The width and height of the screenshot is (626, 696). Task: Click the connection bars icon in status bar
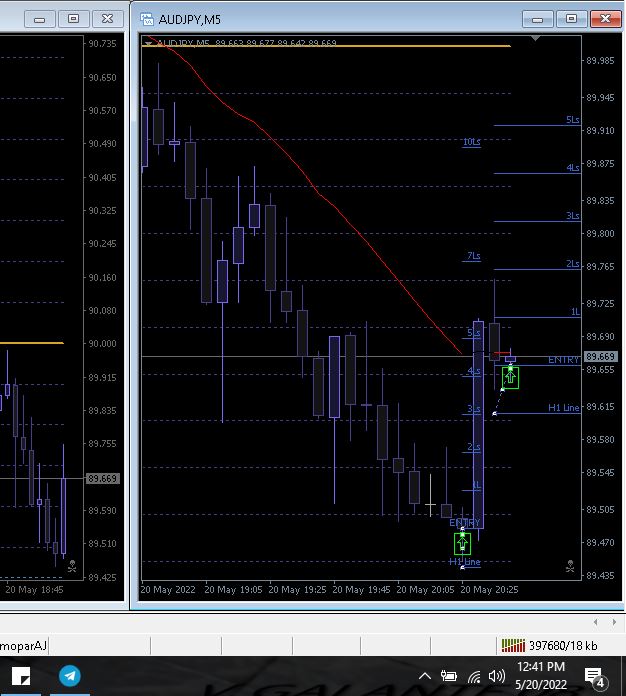(x=513, y=645)
